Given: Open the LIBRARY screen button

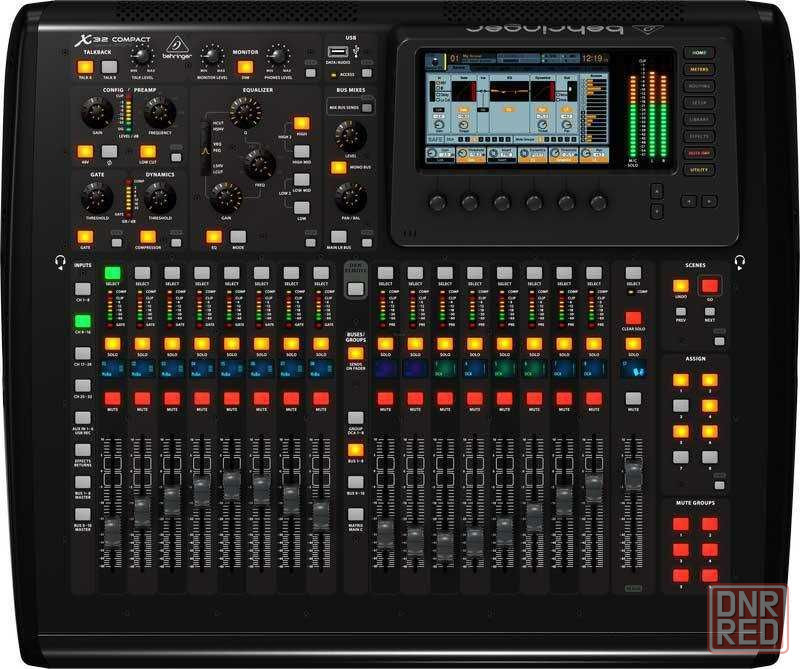Looking at the screenshot, I should coord(699,119).
